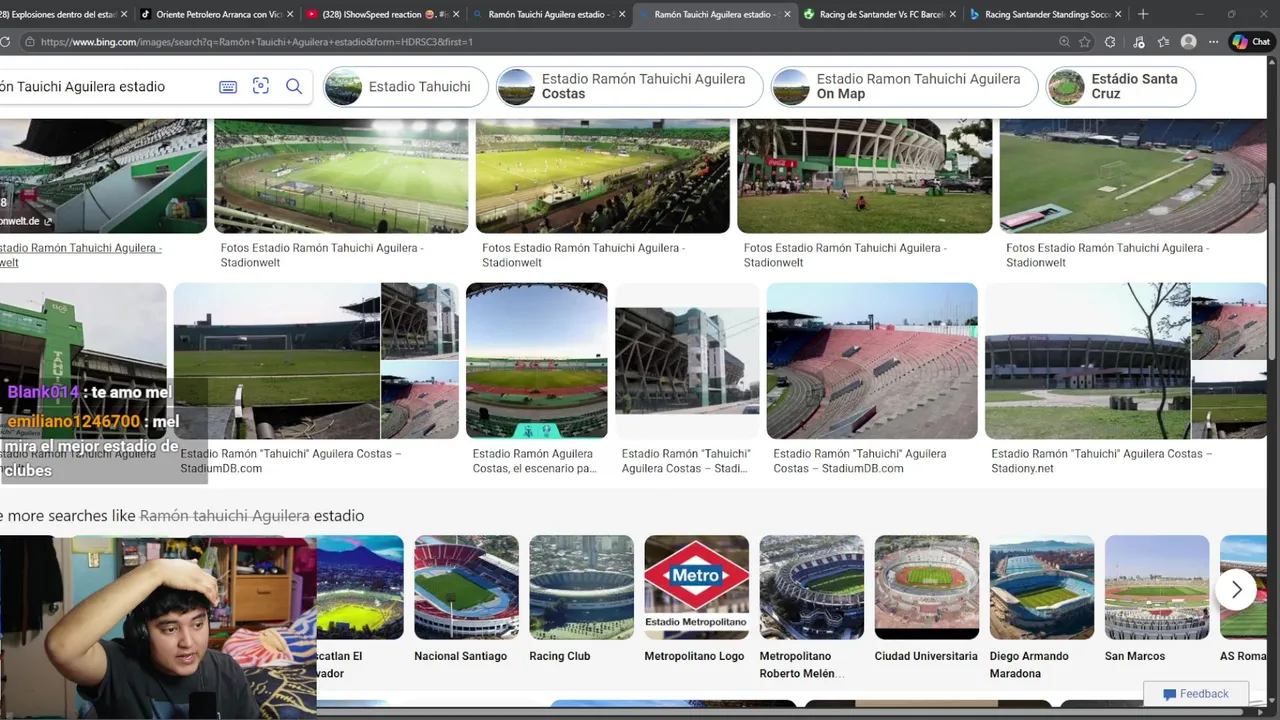This screenshot has height=720, width=1280.
Task: Open Stadiony.net image caption link
Action: point(1101,461)
